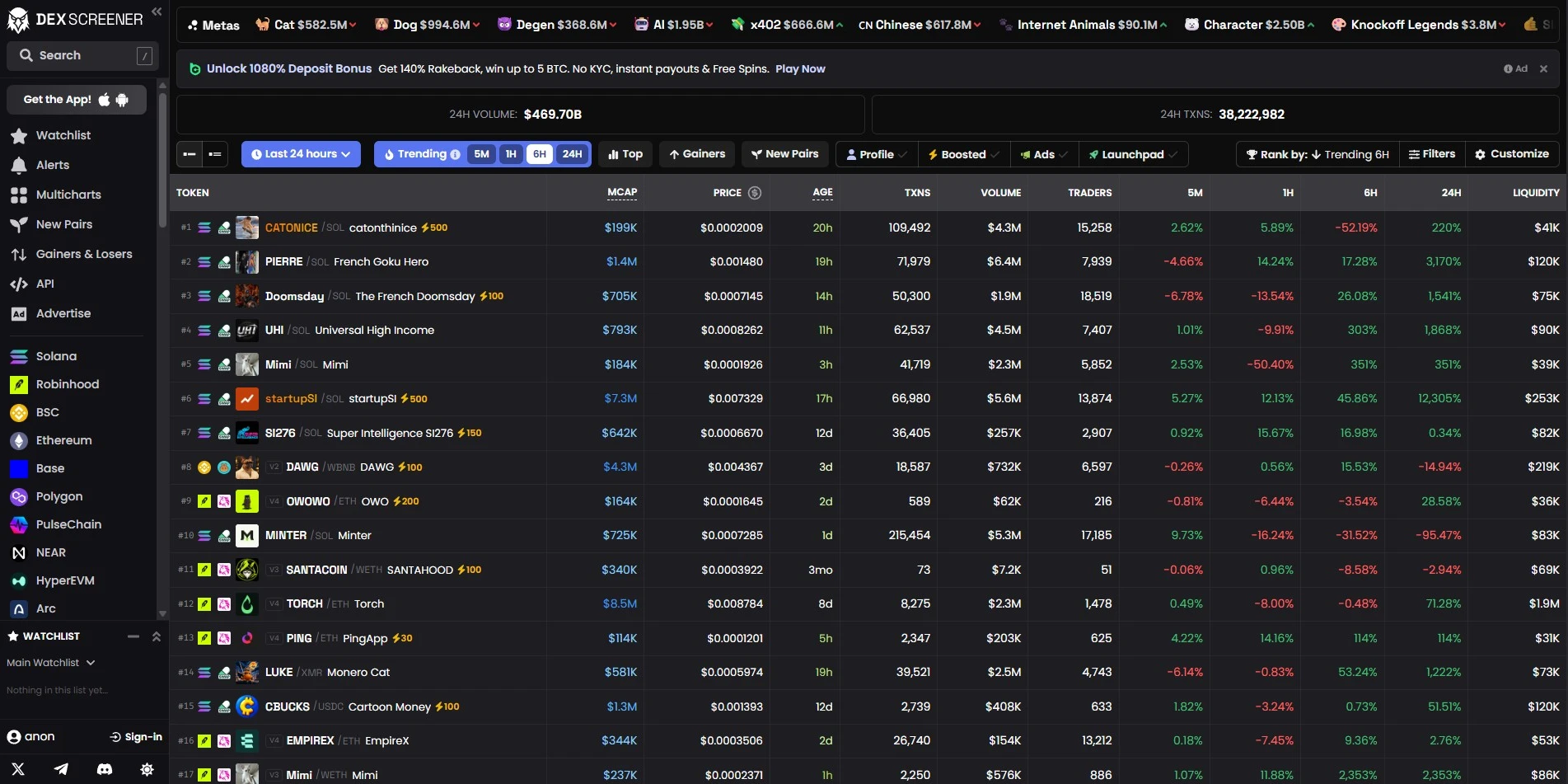Image resolution: width=1568 pixels, height=784 pixels.
Task: Select 6H trending timeframe
Action: pyautogui.click(x=540, y=154)
